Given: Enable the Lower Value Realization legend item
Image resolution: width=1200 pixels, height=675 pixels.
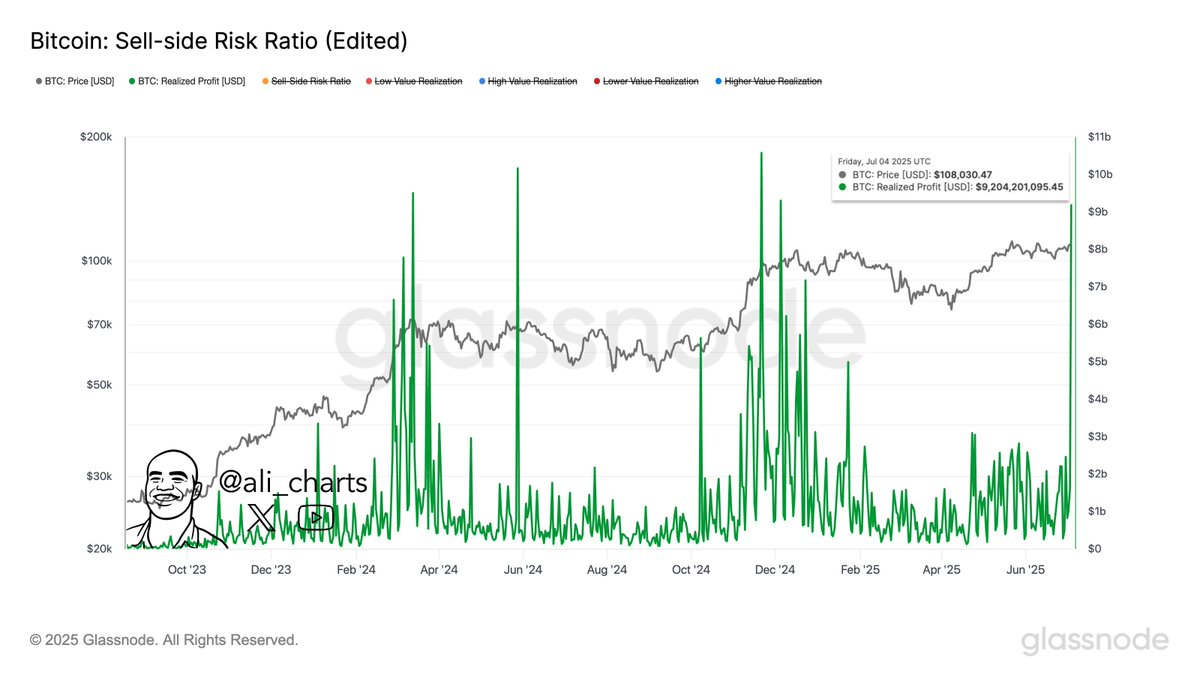Looking at the screenshot, I should point(650,81).
